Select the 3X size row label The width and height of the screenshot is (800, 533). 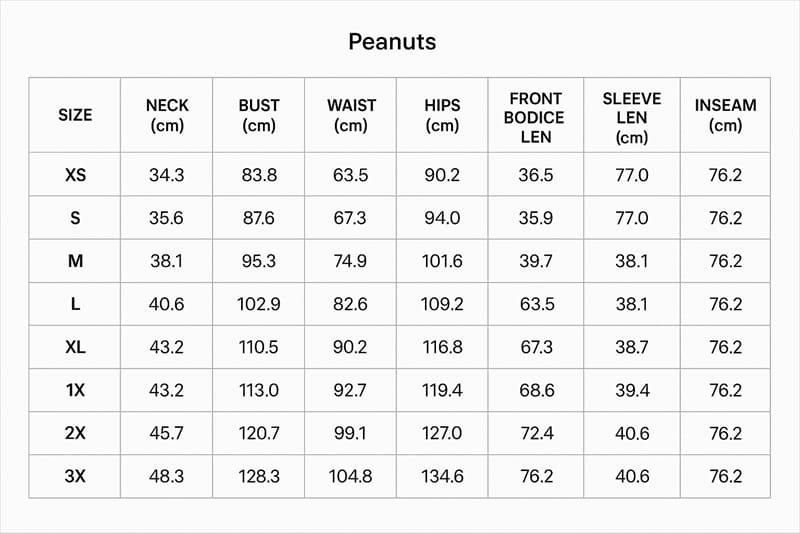(x=76, y=476)
